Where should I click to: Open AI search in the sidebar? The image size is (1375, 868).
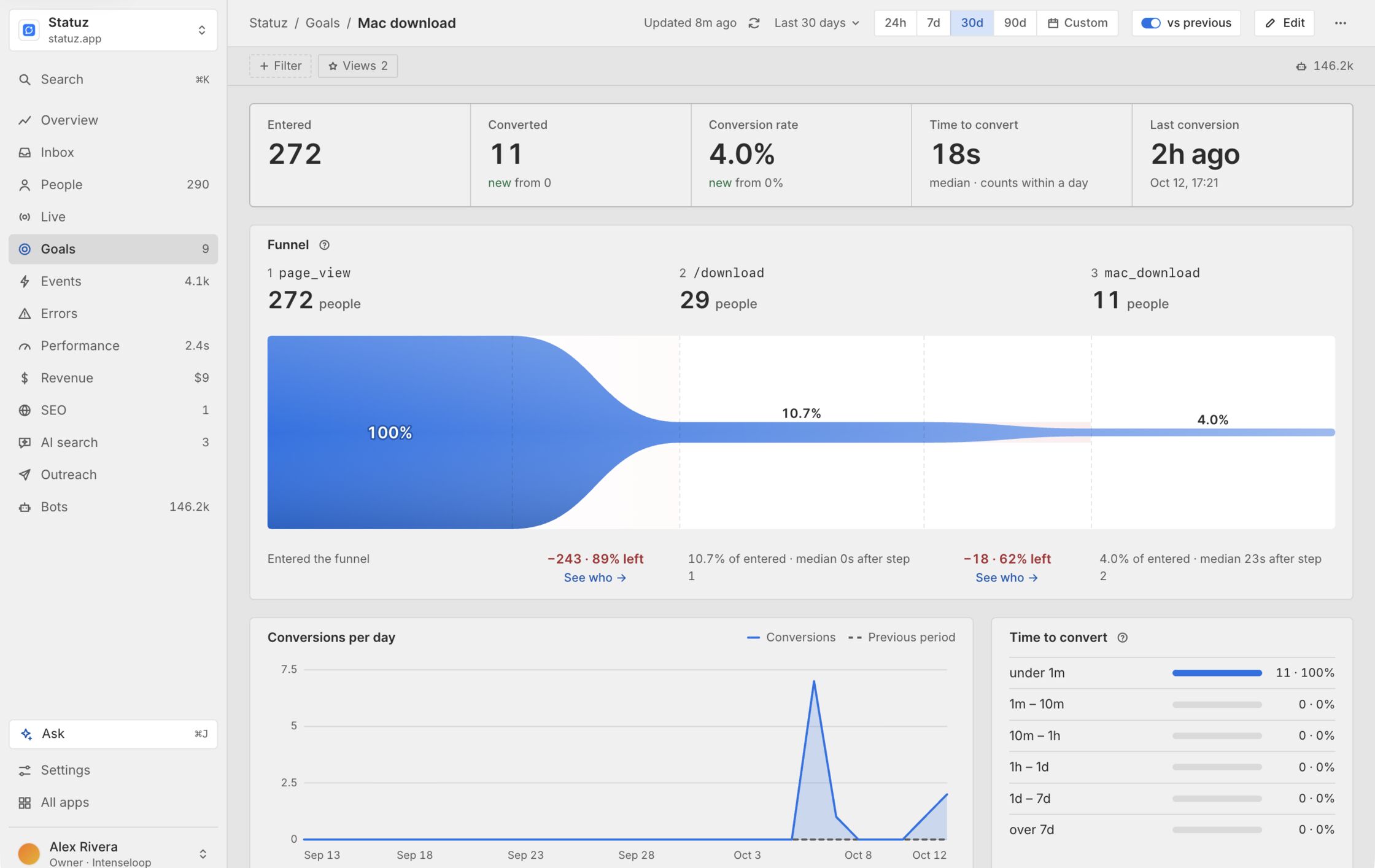[113, 443]
